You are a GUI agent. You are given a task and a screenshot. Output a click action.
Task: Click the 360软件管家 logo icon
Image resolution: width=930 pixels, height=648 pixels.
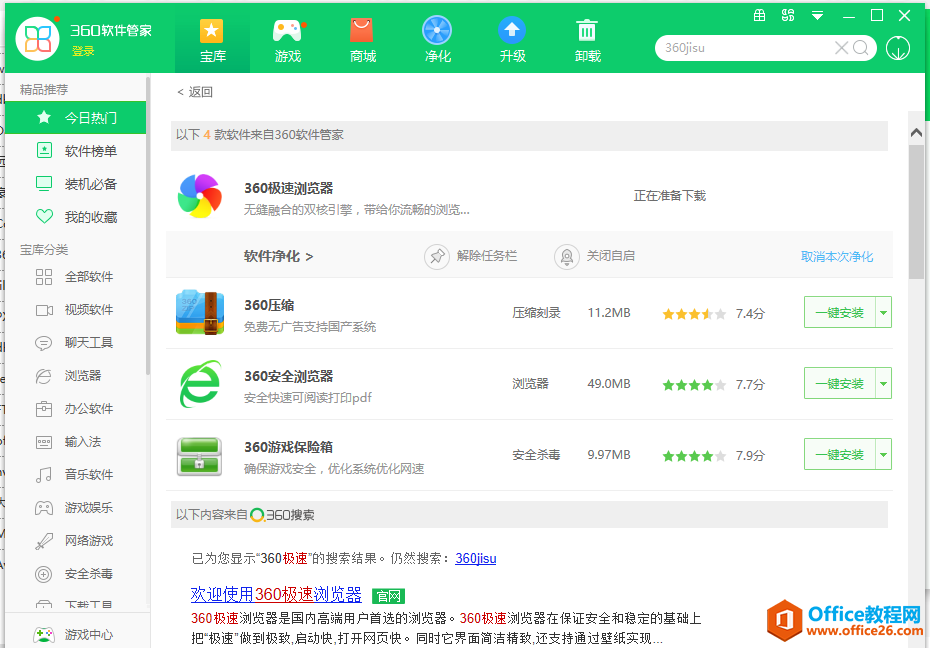[x=37, y=39]
